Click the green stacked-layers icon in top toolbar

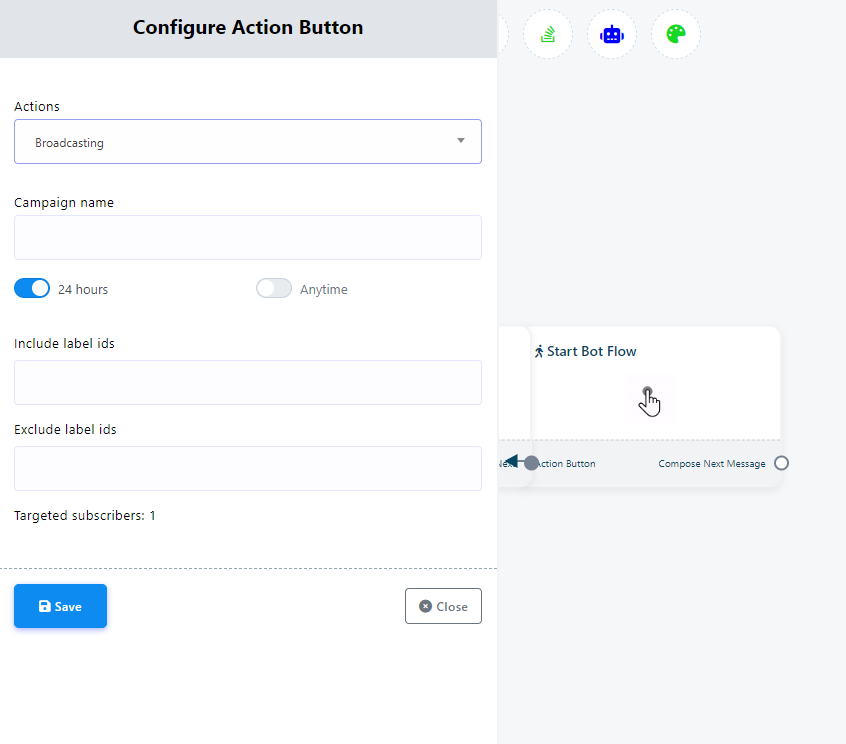548,34
